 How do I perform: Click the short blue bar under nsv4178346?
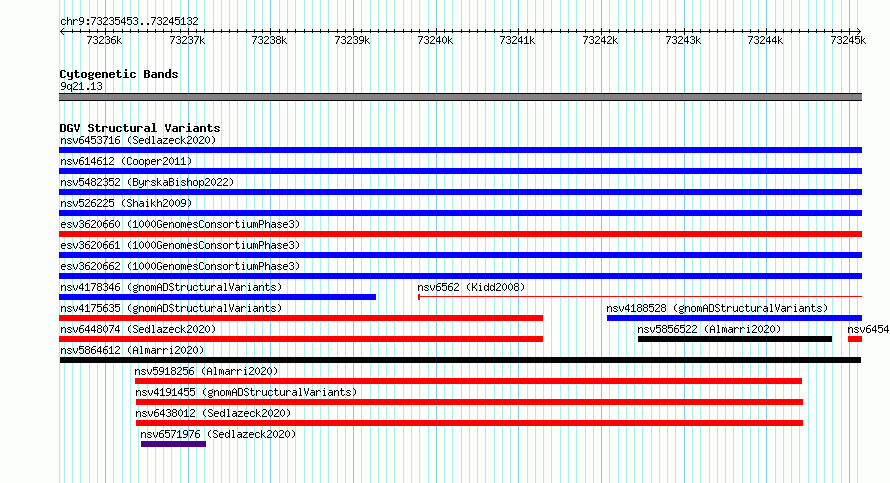217,297
